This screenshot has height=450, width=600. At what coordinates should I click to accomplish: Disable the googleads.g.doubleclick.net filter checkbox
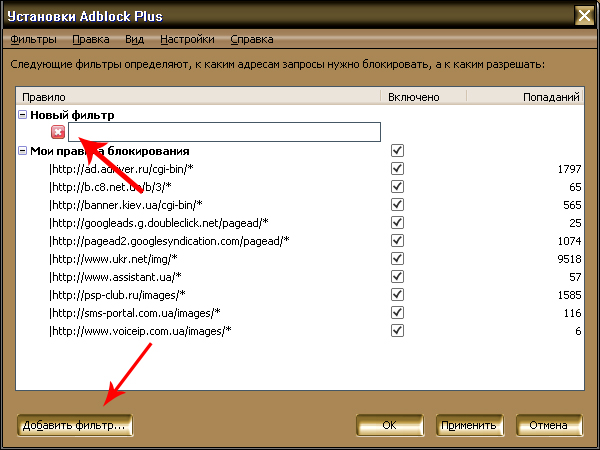click(397, 222)
